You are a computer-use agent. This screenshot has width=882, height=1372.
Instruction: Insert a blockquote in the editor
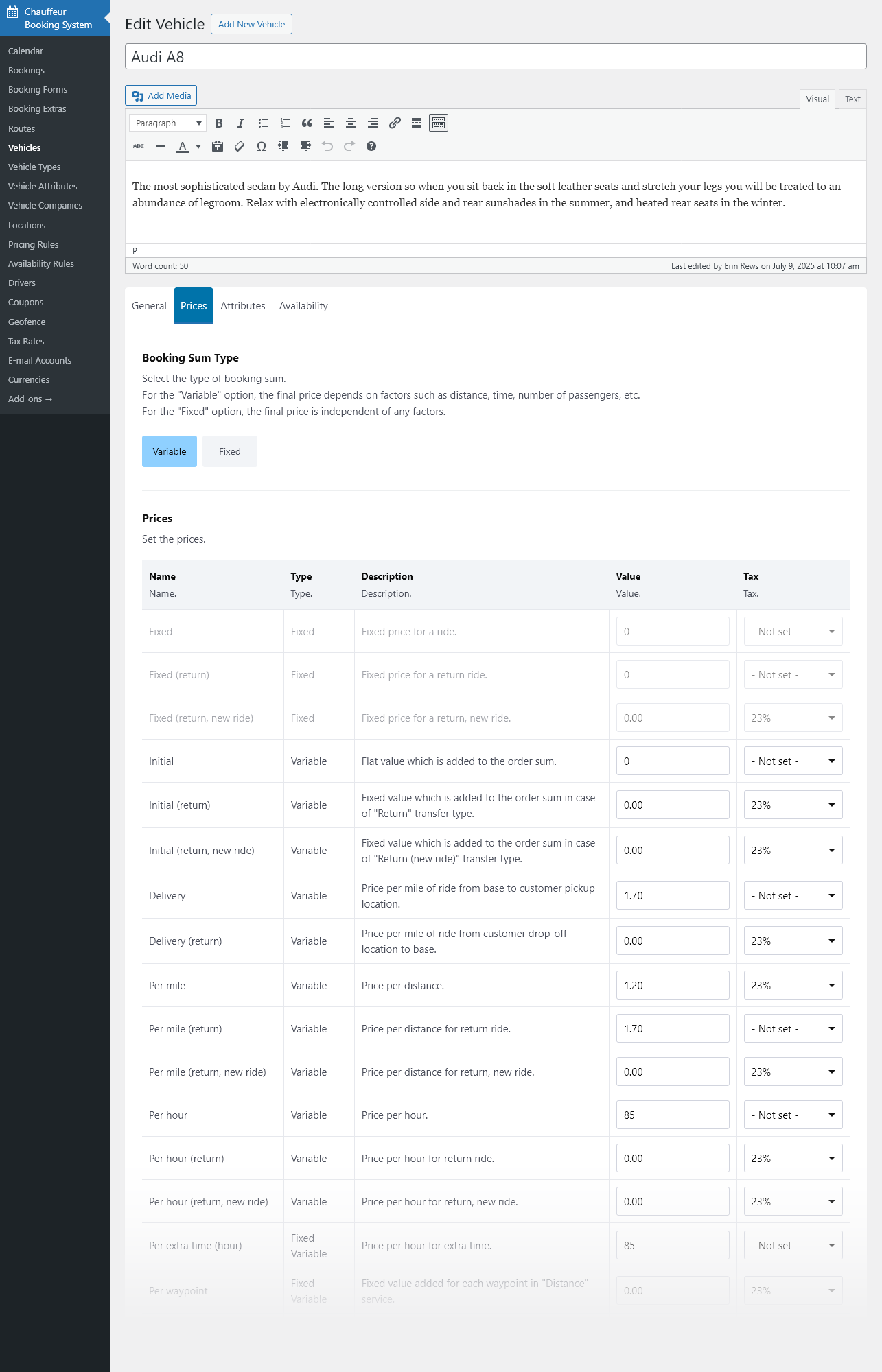pyautogui.click(x=307, y=123)
